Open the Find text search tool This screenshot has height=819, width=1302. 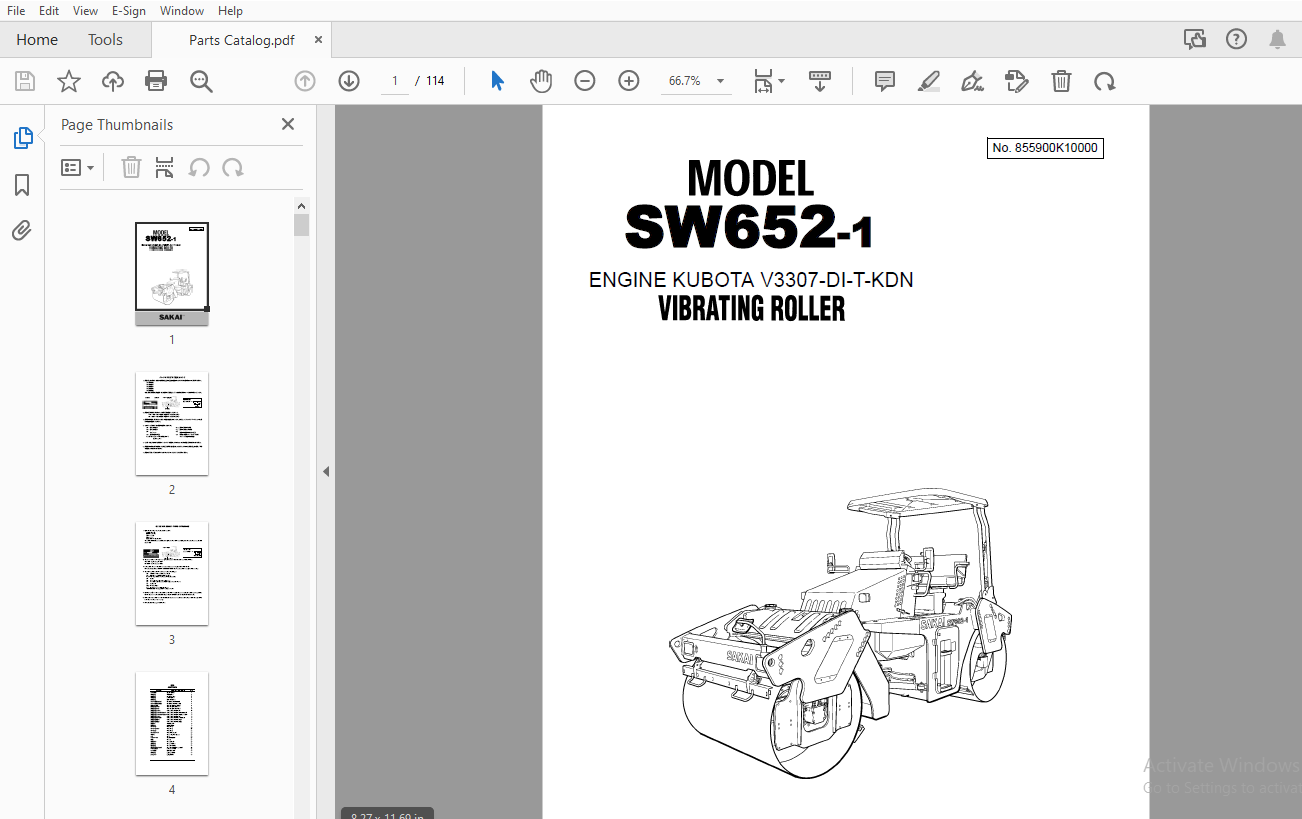(202, 81)
